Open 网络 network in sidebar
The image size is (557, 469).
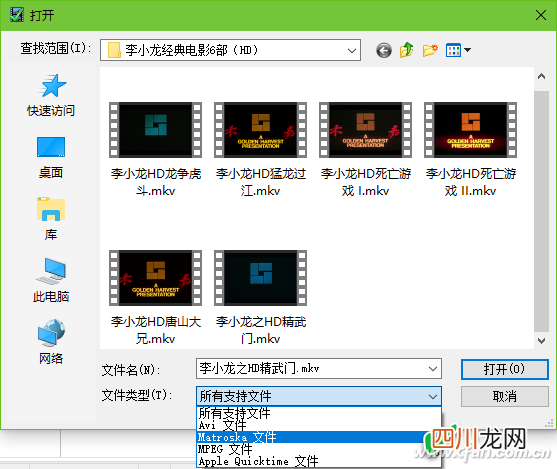(51, 341)
